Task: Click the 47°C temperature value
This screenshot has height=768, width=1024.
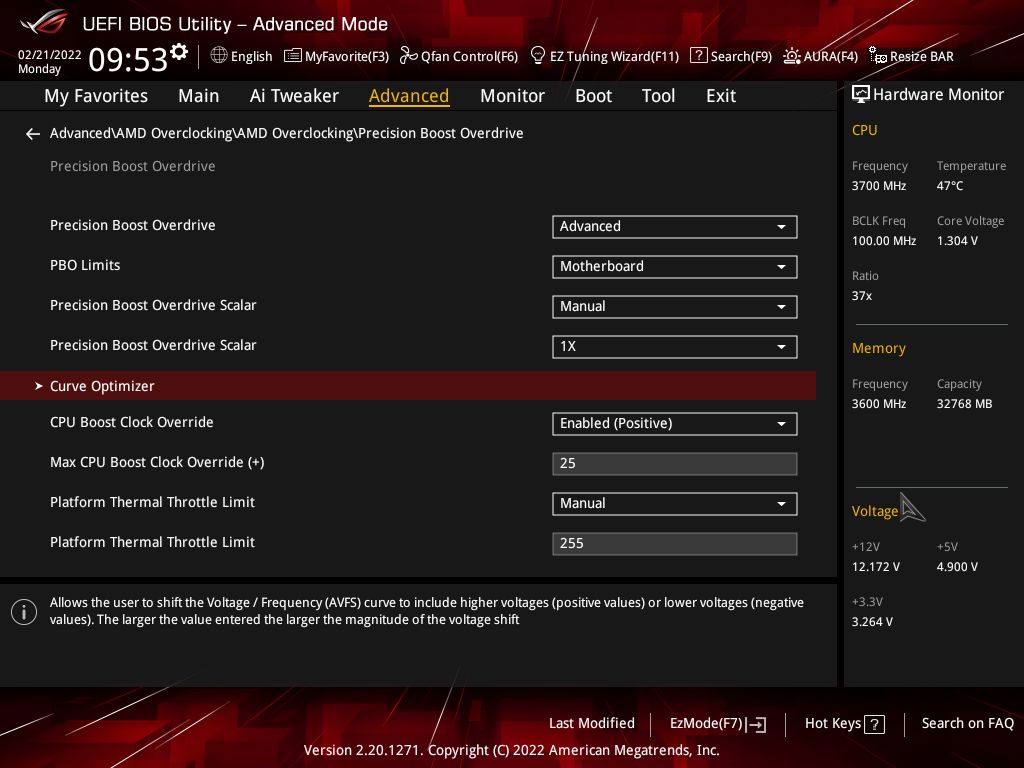Action: coord(950,186)
